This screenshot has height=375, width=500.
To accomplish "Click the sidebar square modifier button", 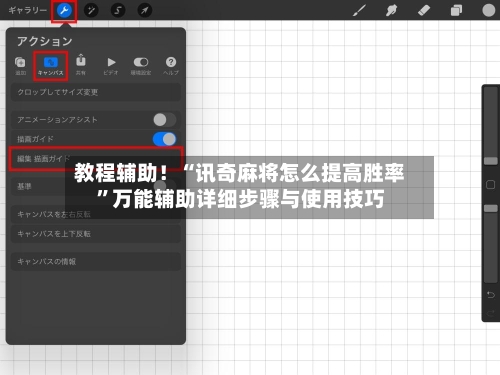I will click(491, 185).
